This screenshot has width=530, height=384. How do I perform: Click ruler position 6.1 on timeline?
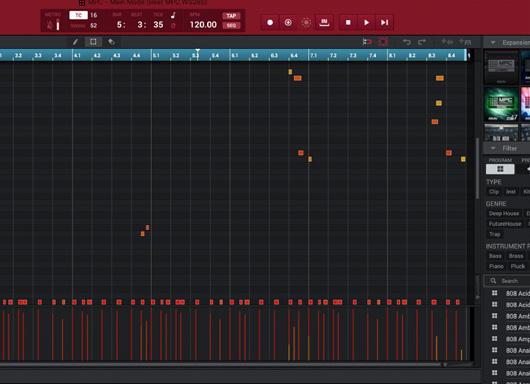(235, 55)
